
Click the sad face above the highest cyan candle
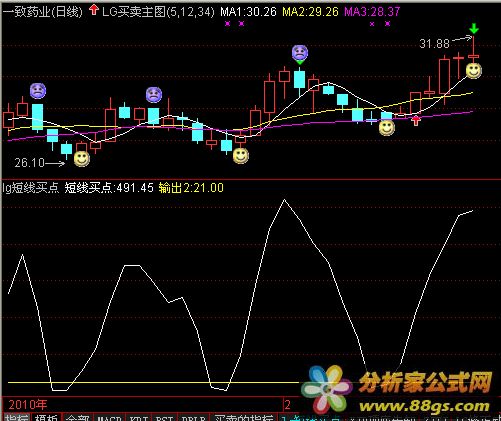pos(300,53)
